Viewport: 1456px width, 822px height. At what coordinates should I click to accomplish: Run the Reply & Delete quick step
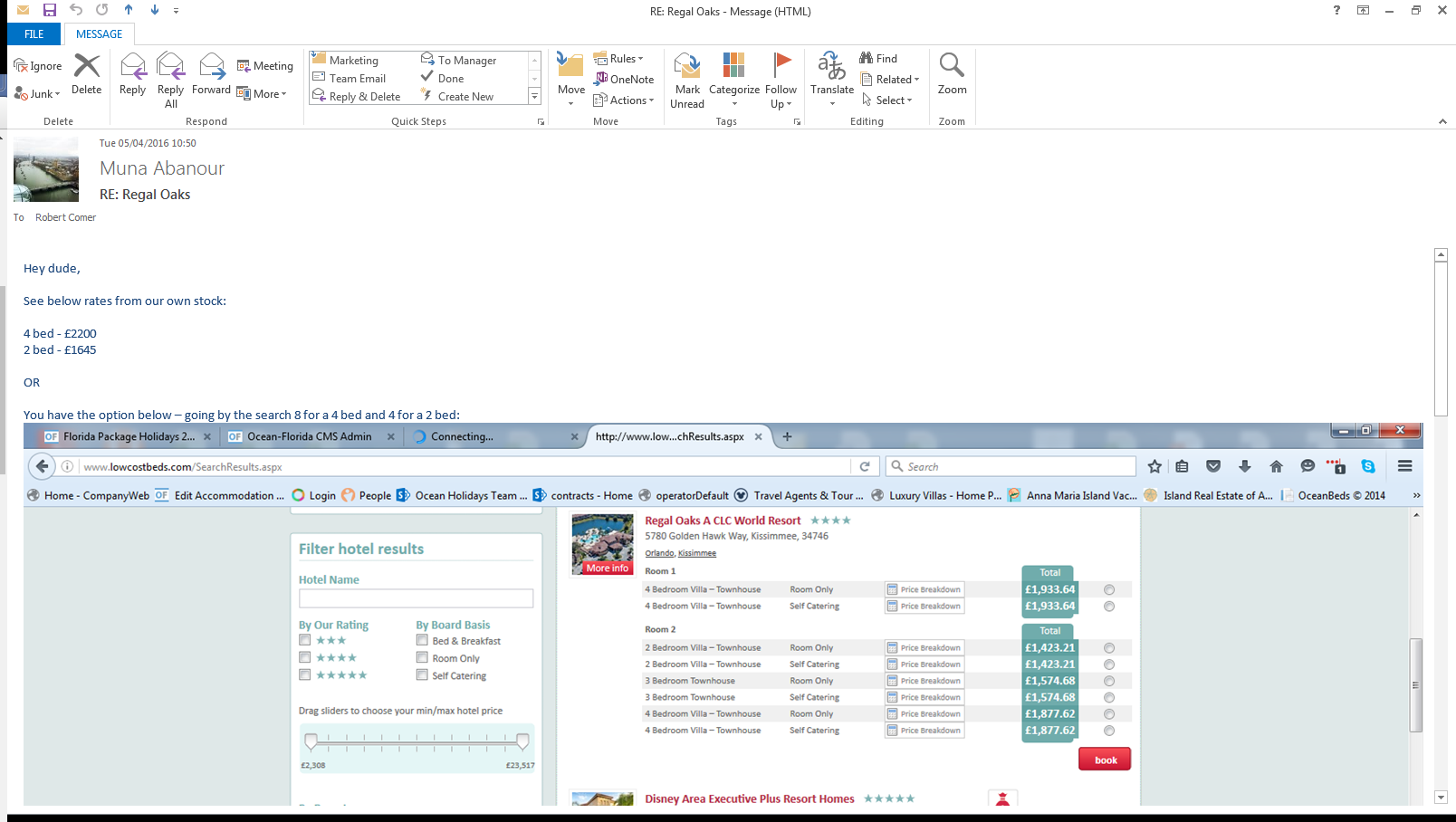(356, 97)
